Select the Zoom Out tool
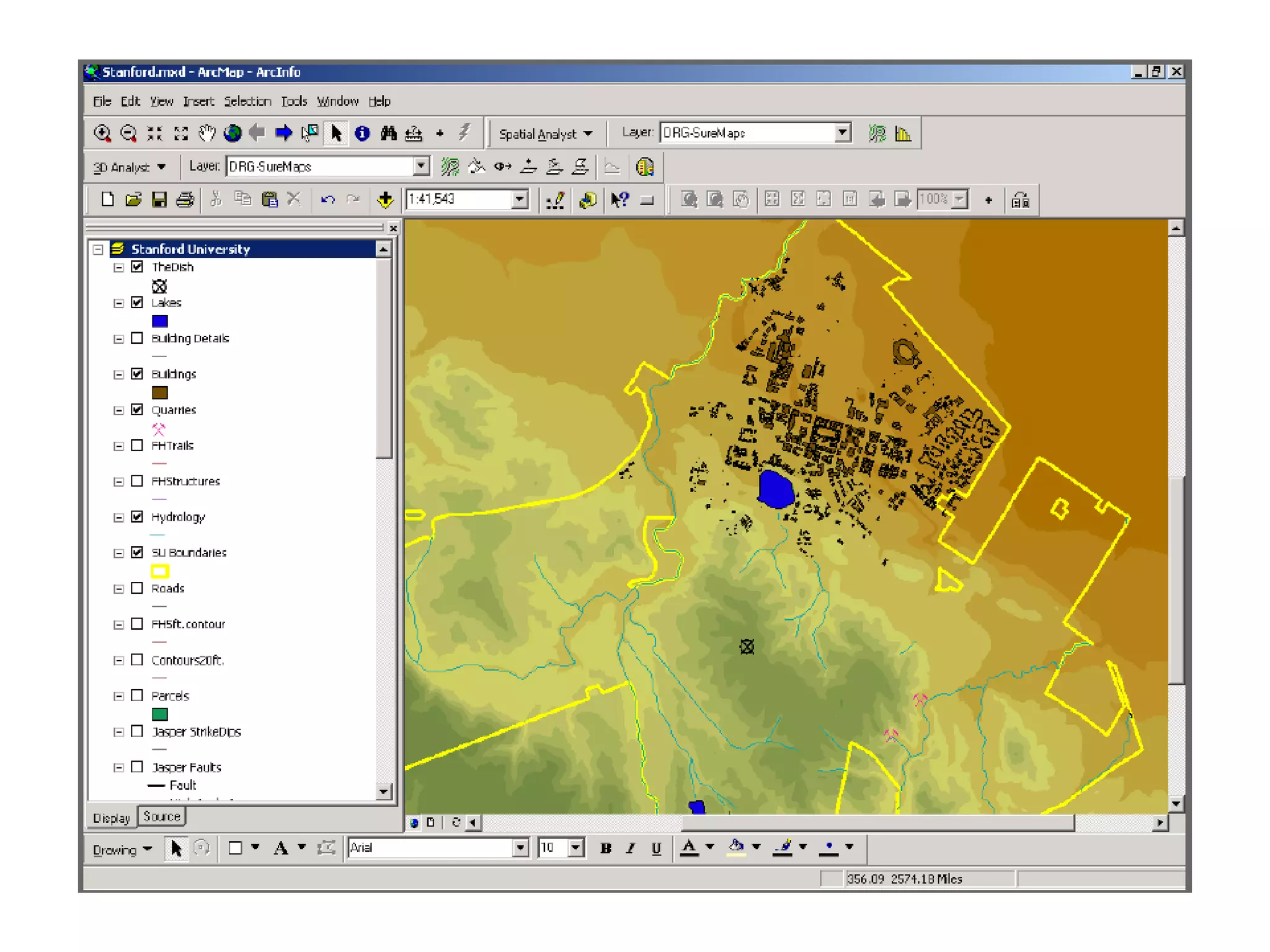The image size is (1270, 952). [x=128, y=133]
